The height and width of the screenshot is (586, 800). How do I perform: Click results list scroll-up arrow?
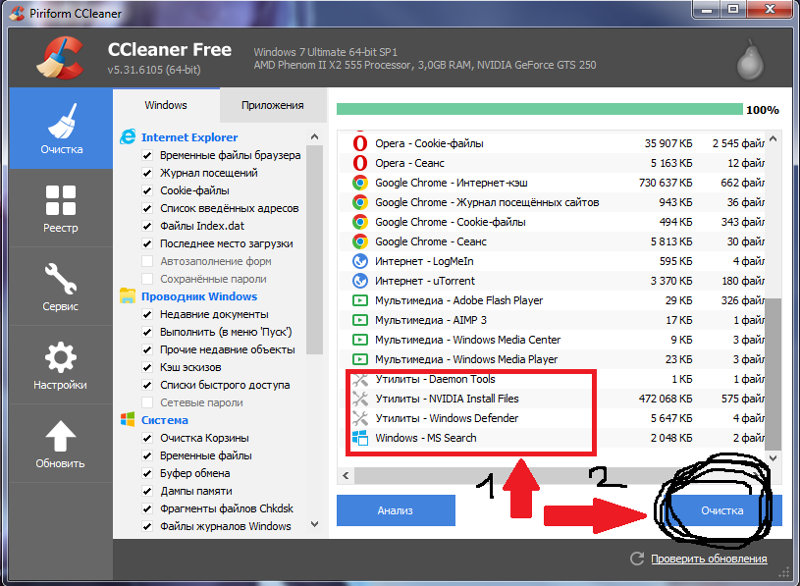(x=773, y=139)
